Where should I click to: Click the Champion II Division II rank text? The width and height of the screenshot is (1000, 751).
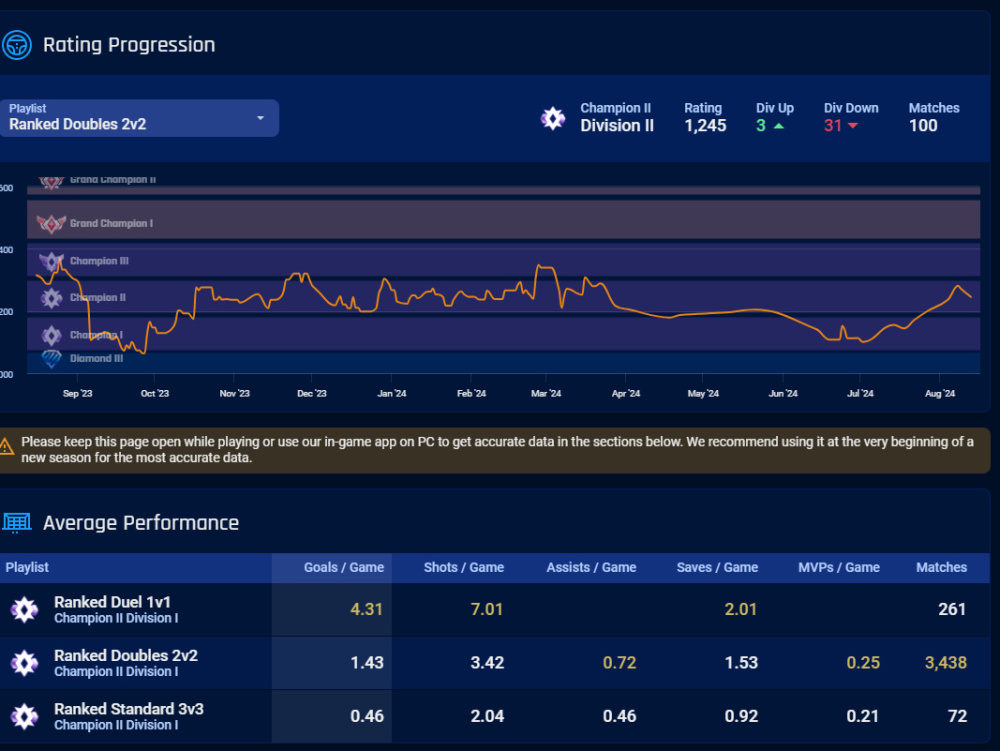pos(617,117)
